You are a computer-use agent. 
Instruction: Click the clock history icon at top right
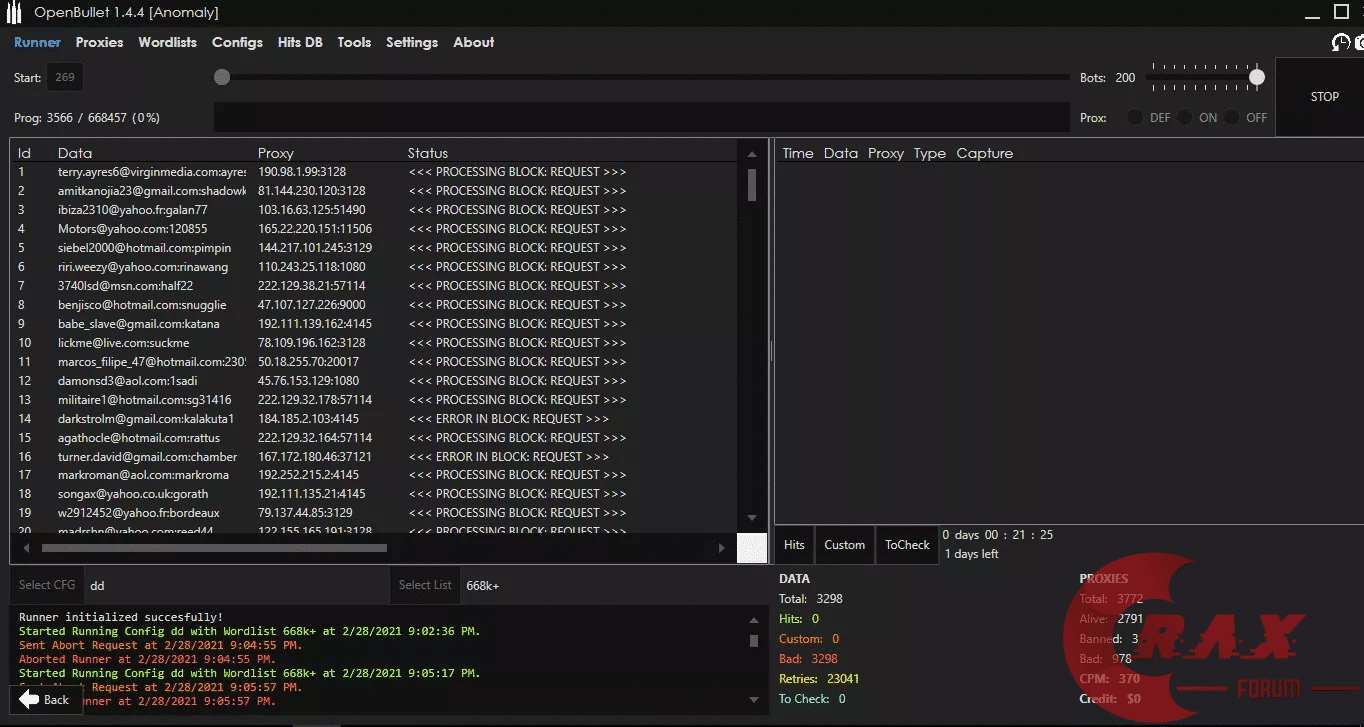point(1341,42)
